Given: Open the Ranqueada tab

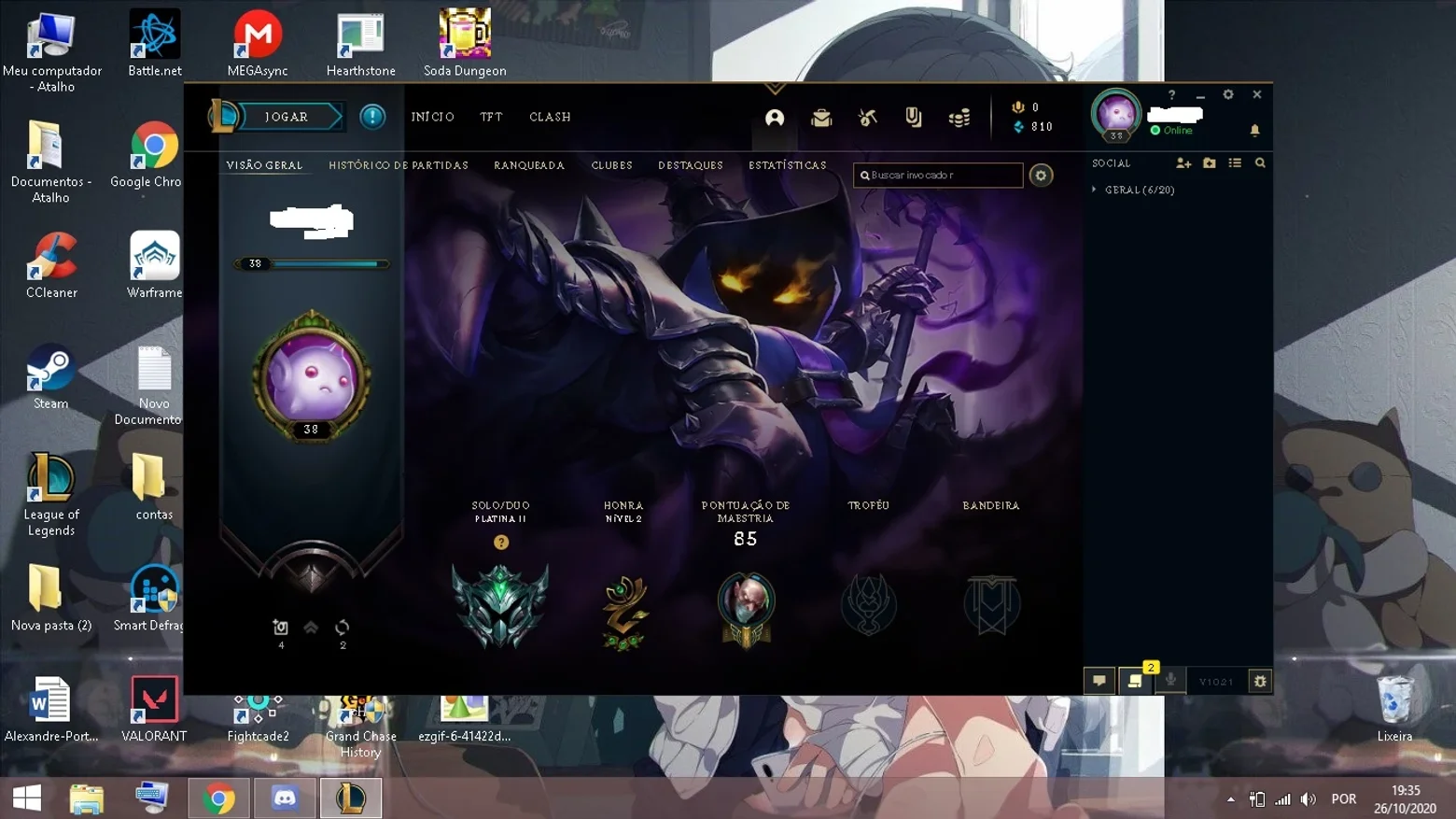Looking at the screenshot, I should [529, 165].
